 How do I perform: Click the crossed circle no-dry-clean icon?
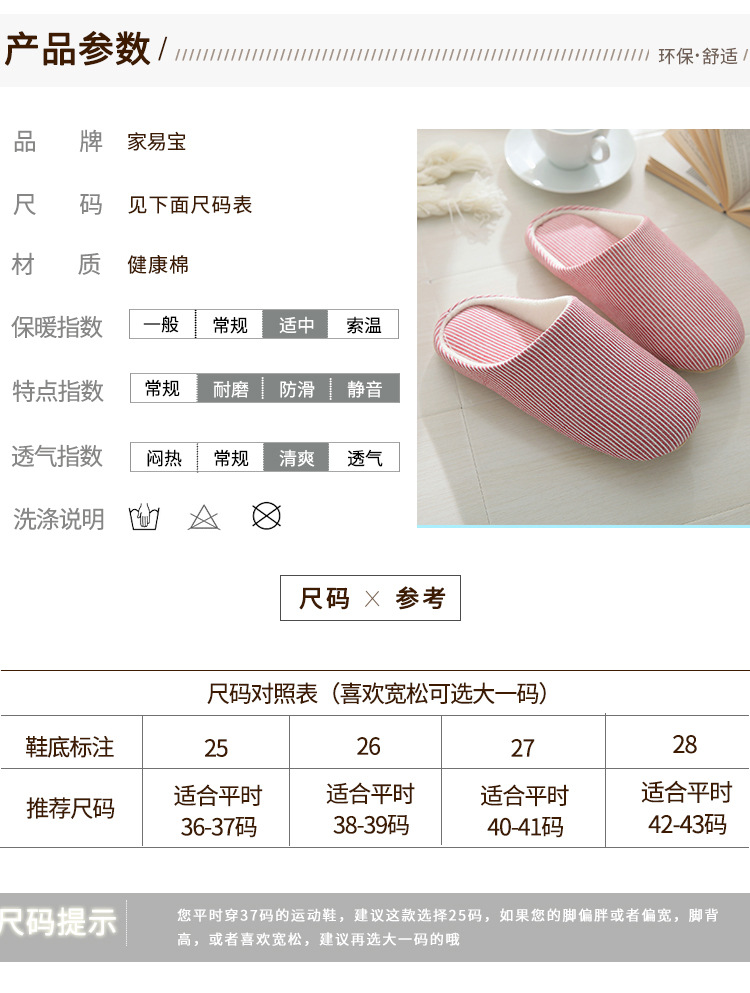[266, 515]
